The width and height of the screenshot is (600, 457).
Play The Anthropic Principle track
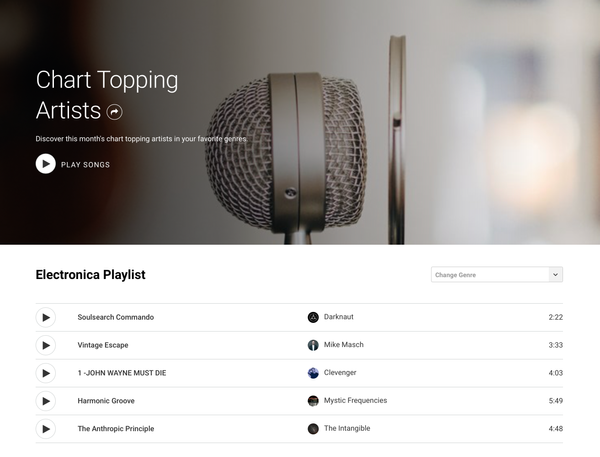46,429
